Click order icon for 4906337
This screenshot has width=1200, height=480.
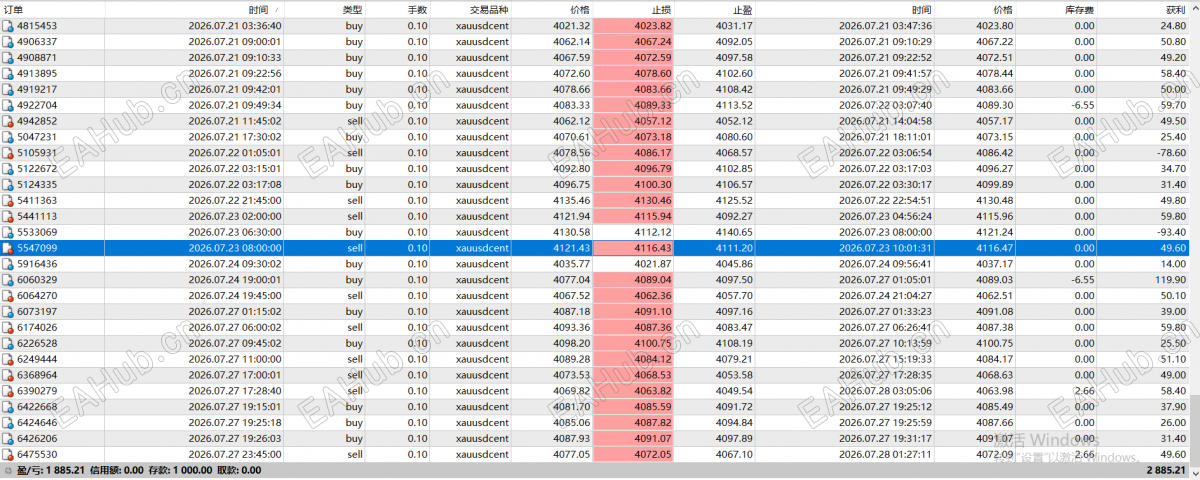pyautogui.click(x=9, y=42)
